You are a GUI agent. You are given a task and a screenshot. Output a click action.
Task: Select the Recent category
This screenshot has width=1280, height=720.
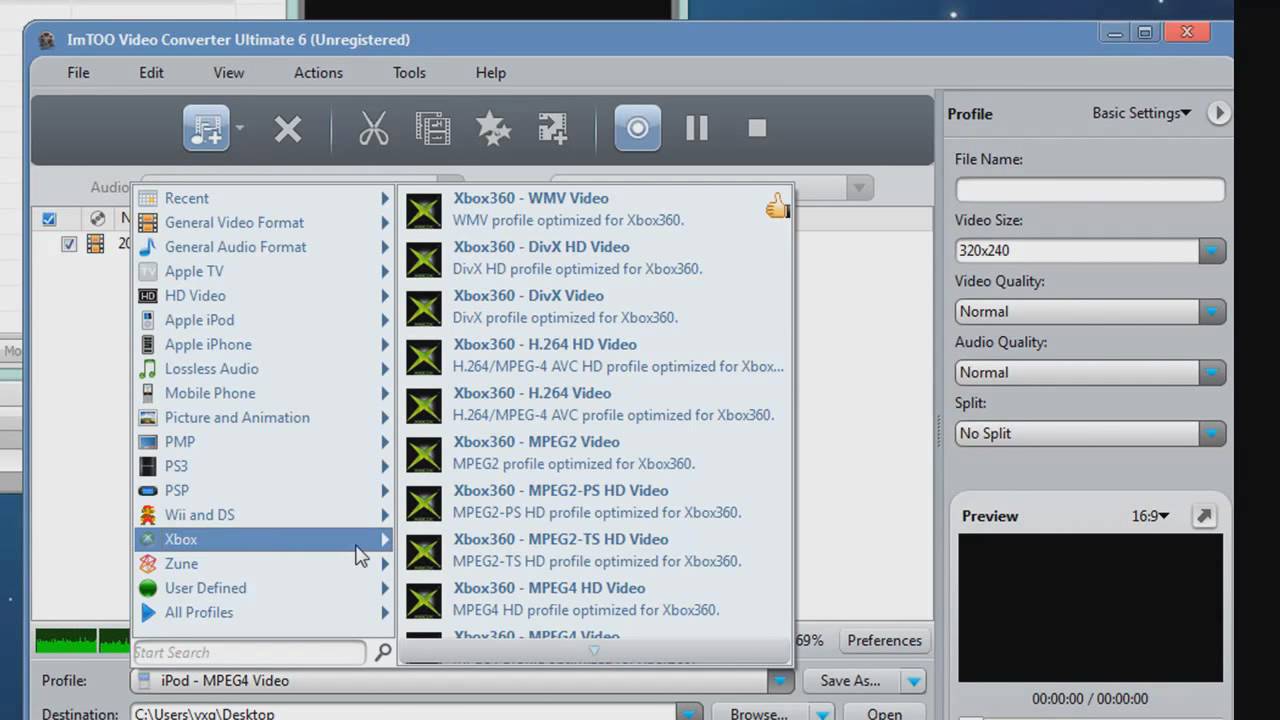[264, 198]
